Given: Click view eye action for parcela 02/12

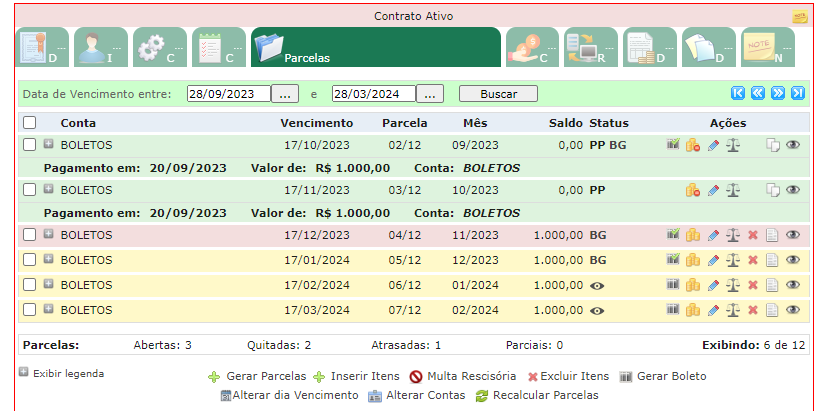Looking at the screenshot, I should click(793, 144).
